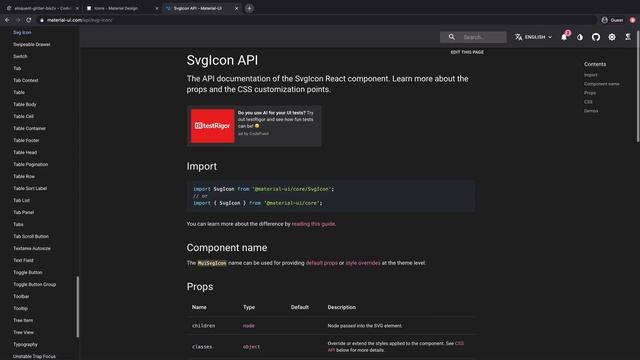640x360 pixels.
Task: Switch to the Icons - Material Design tab
Action: click(x=121, y=8)
